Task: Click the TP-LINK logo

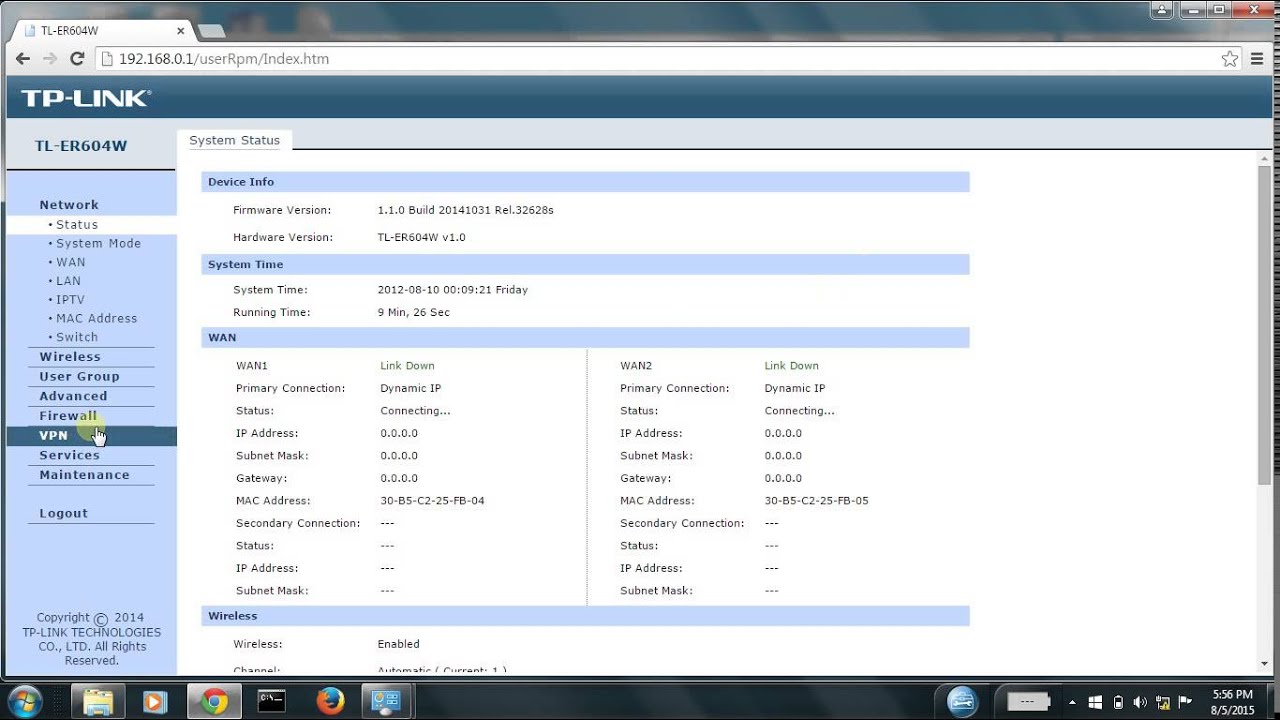Action: 86,98
